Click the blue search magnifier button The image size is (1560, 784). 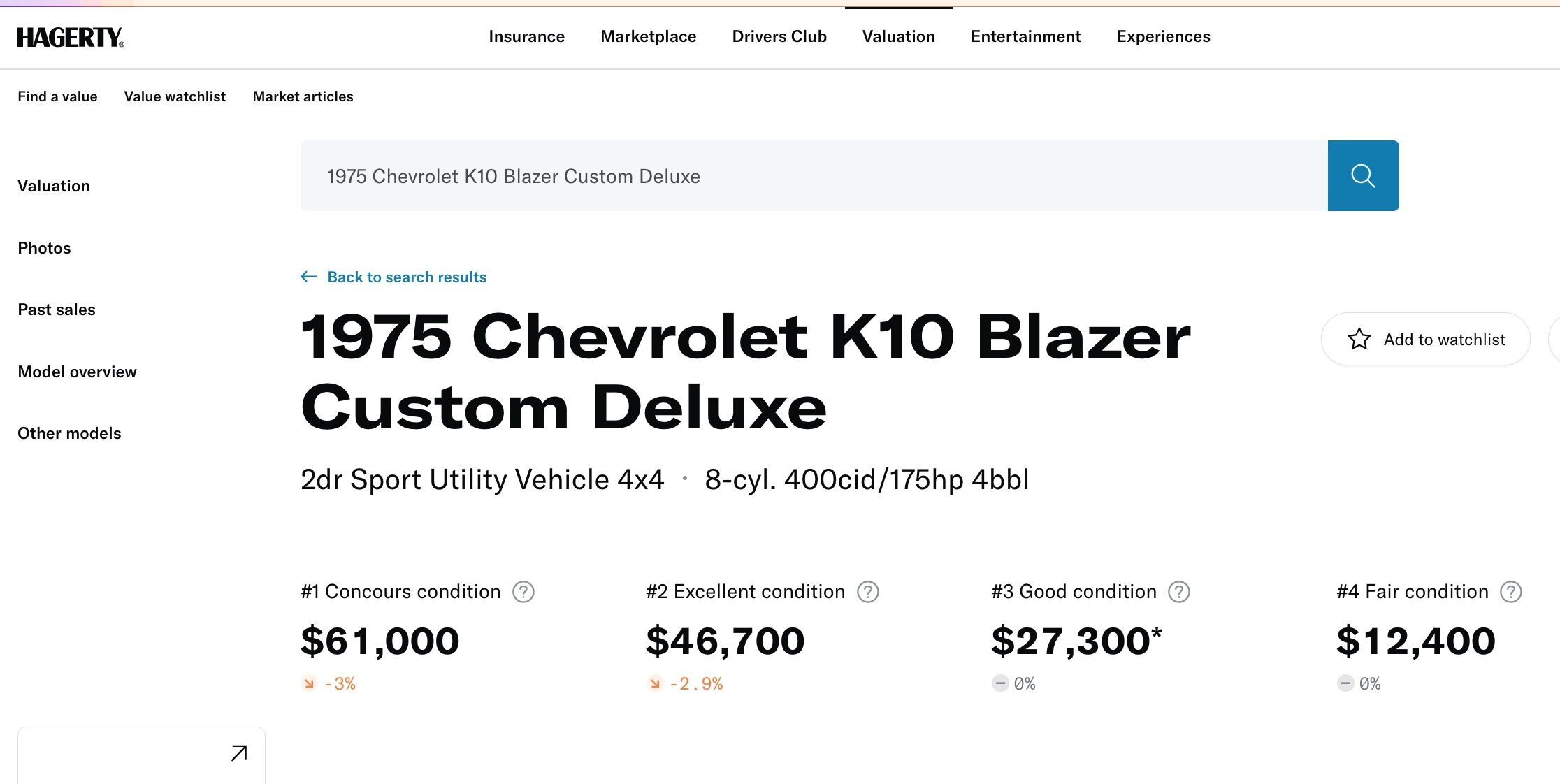(1363, 175)
